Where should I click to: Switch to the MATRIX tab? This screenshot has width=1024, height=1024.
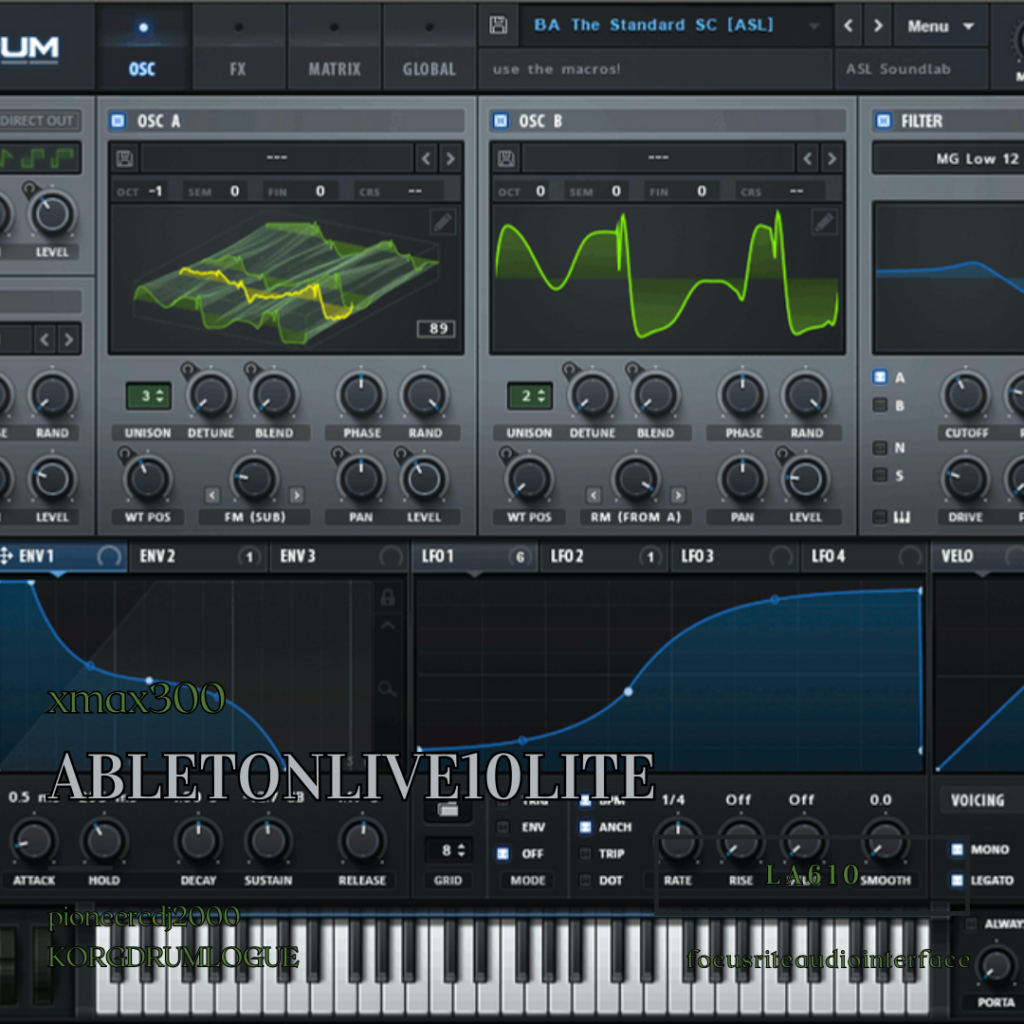[x=334, y=48]
